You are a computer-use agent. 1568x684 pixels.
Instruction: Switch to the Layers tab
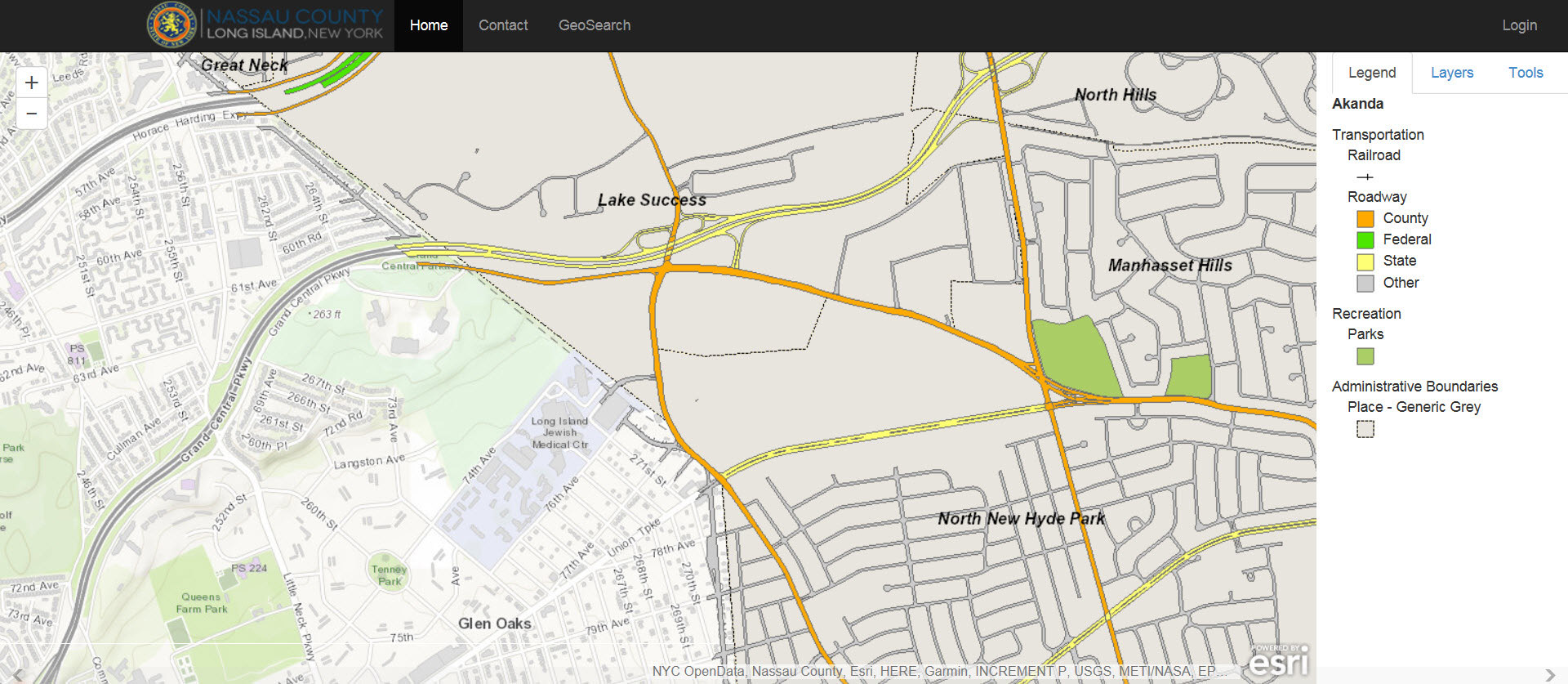tap(1451, 73)
